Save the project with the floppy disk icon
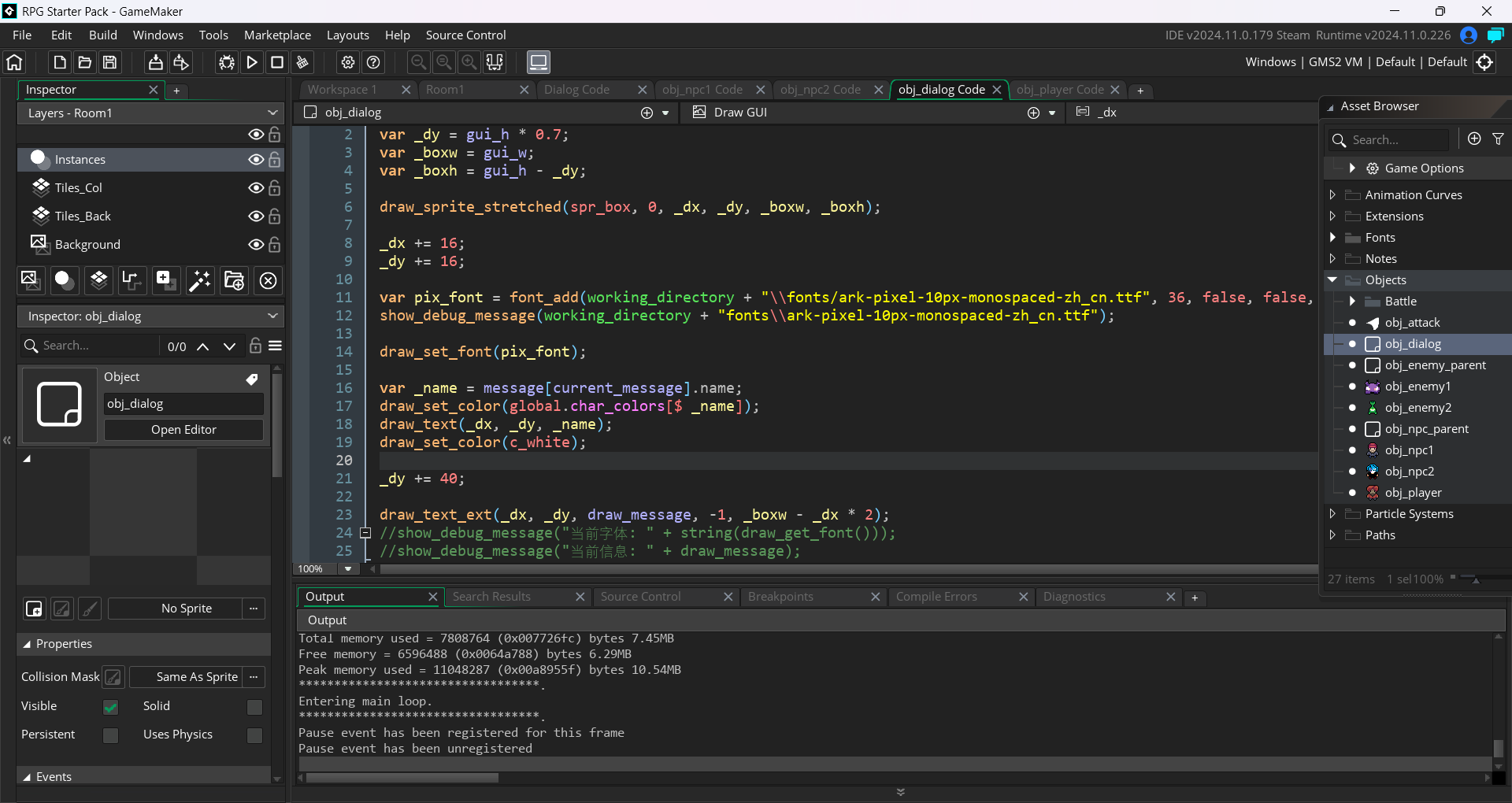Image resolution: width=1512 pixels, height=803 pixels. pos(110,62)
